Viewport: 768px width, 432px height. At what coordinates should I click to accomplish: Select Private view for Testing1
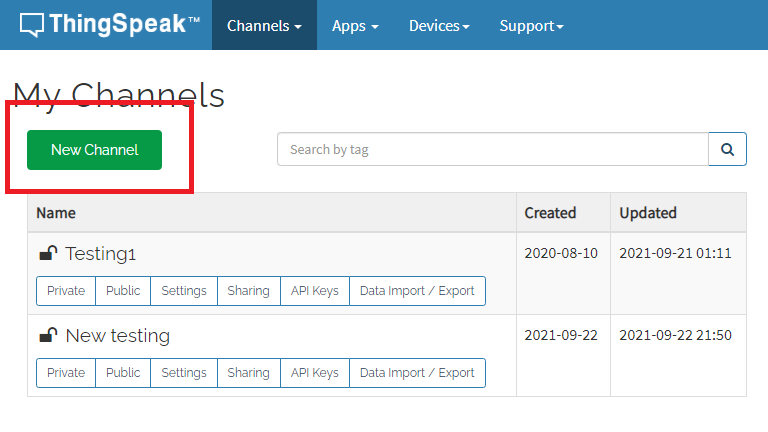[x=66, y=291]
